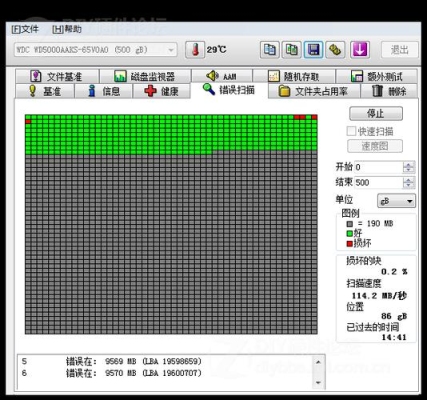Screen dimensions: 427x400
Task: Open the options wrench icon
Action: click(335, 50)
